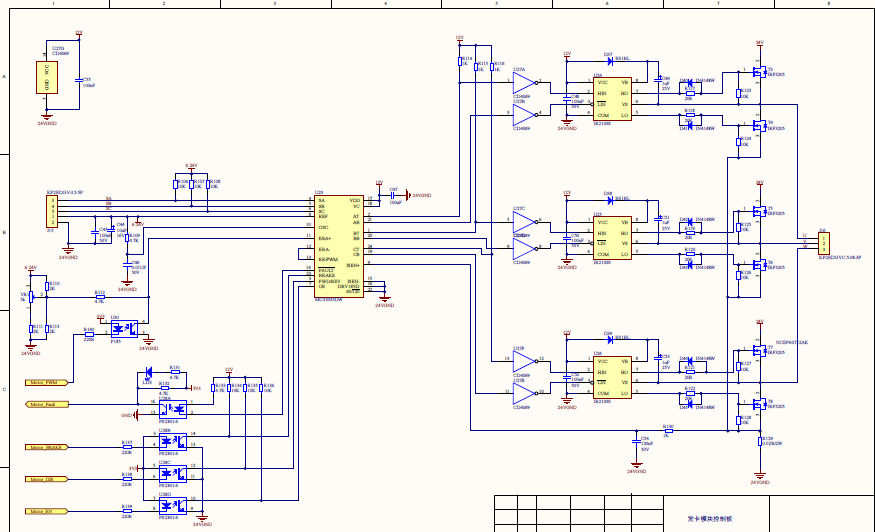Click the Motor_BRAKE port label

[45, 448]
